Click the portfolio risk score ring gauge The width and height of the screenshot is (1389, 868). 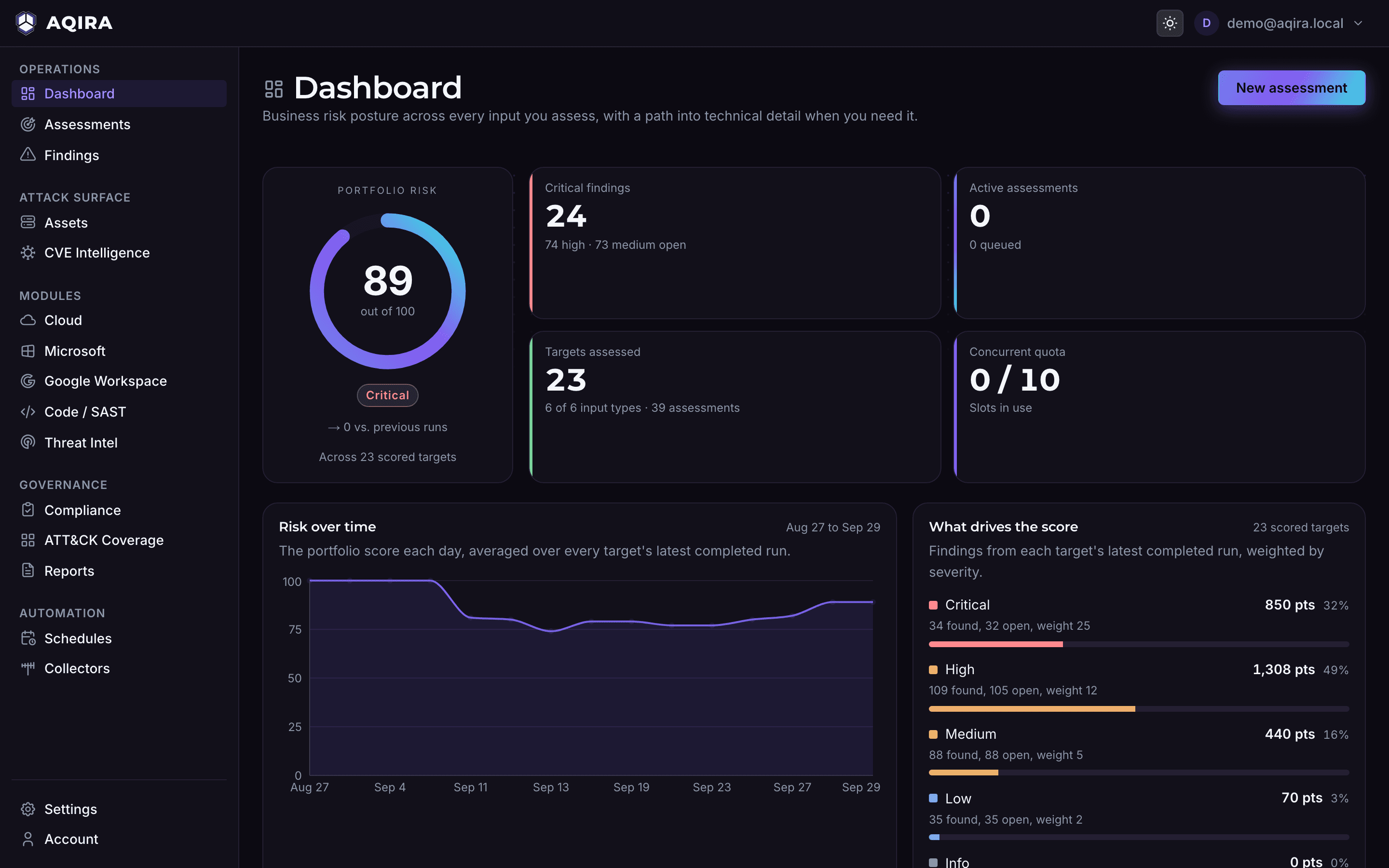click(387, 291)
